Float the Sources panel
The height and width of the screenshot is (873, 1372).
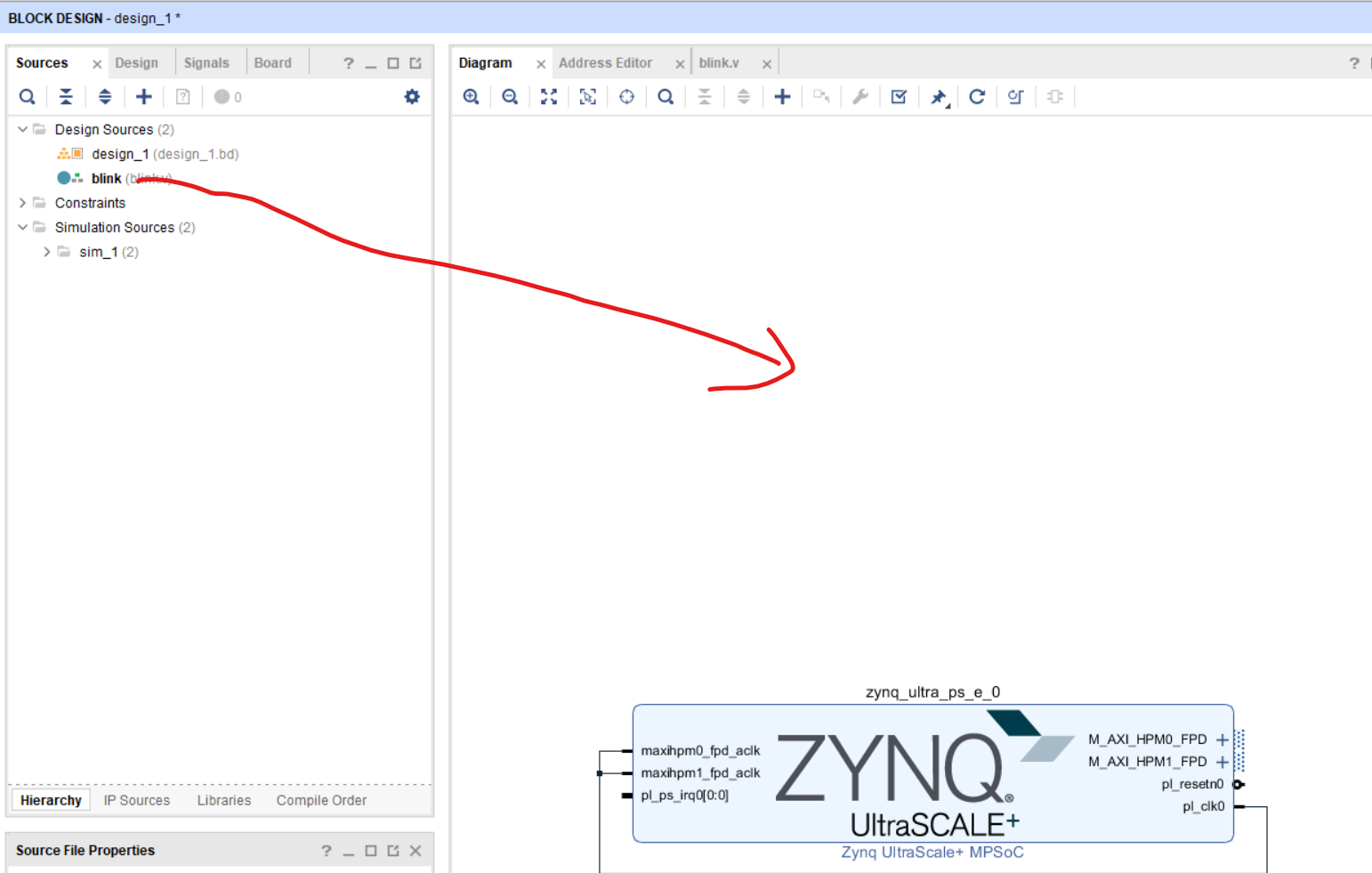coord(416,63)
